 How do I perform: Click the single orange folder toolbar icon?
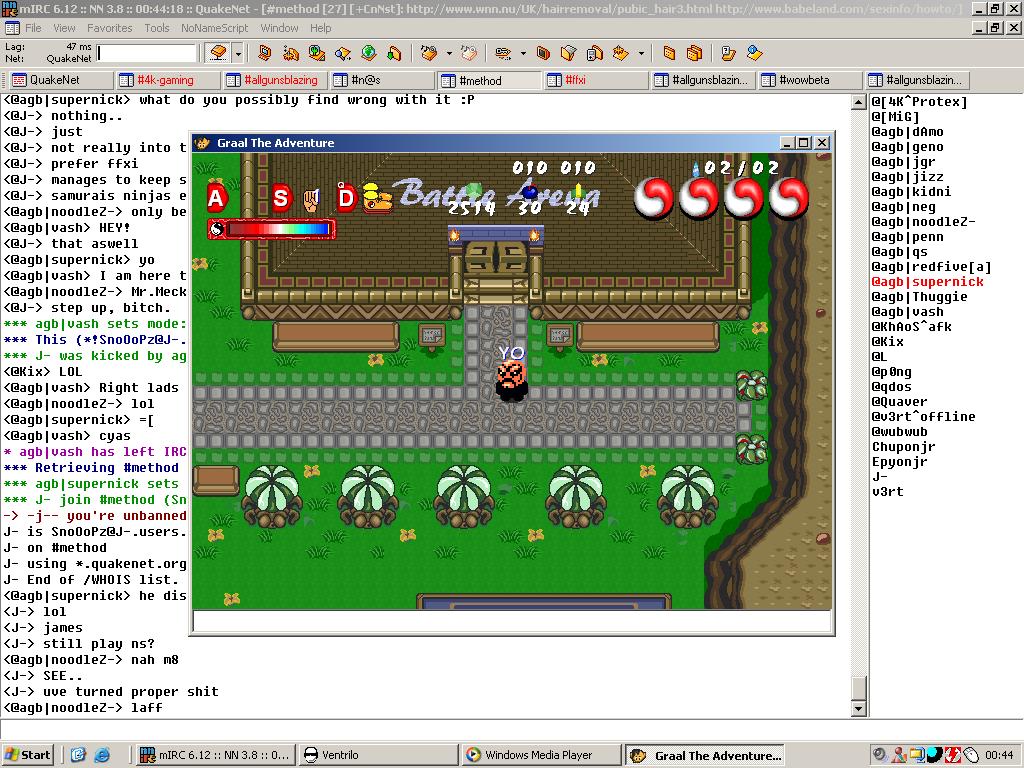[669, 53]
